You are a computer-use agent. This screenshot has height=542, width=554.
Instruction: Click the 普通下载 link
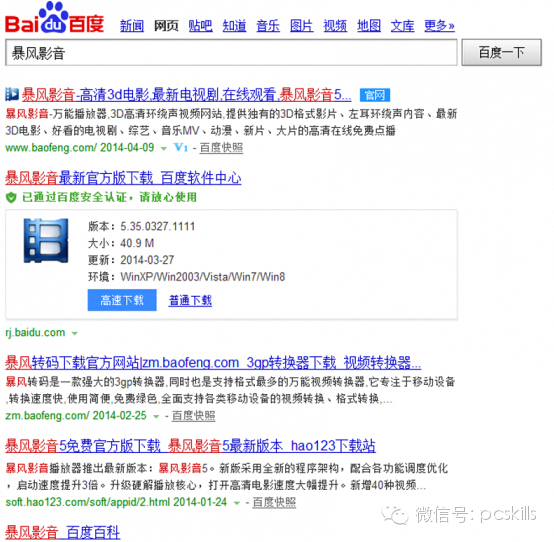(190, 300)
